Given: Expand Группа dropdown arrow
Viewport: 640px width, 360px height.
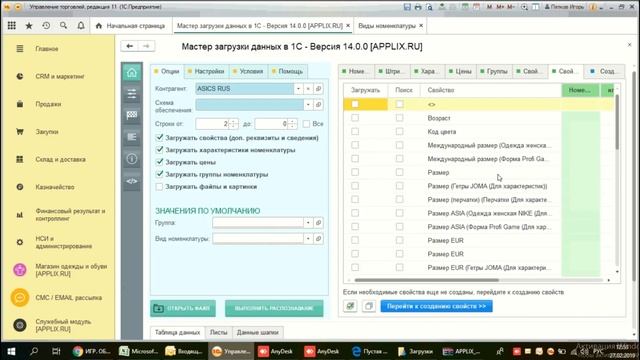Looking at the screenshot, I should [x=308, y=222].
